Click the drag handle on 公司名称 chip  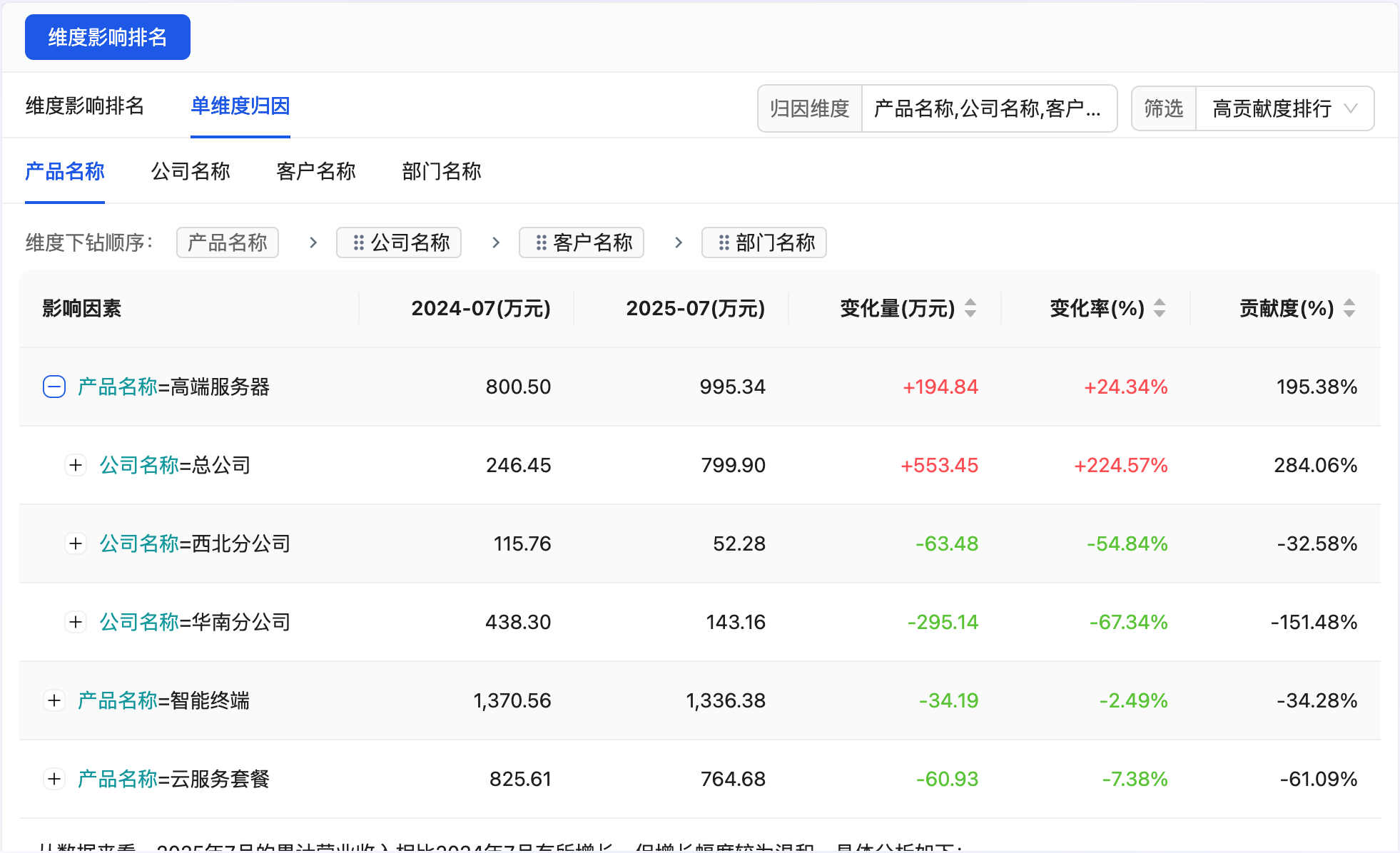coord(358,242)
